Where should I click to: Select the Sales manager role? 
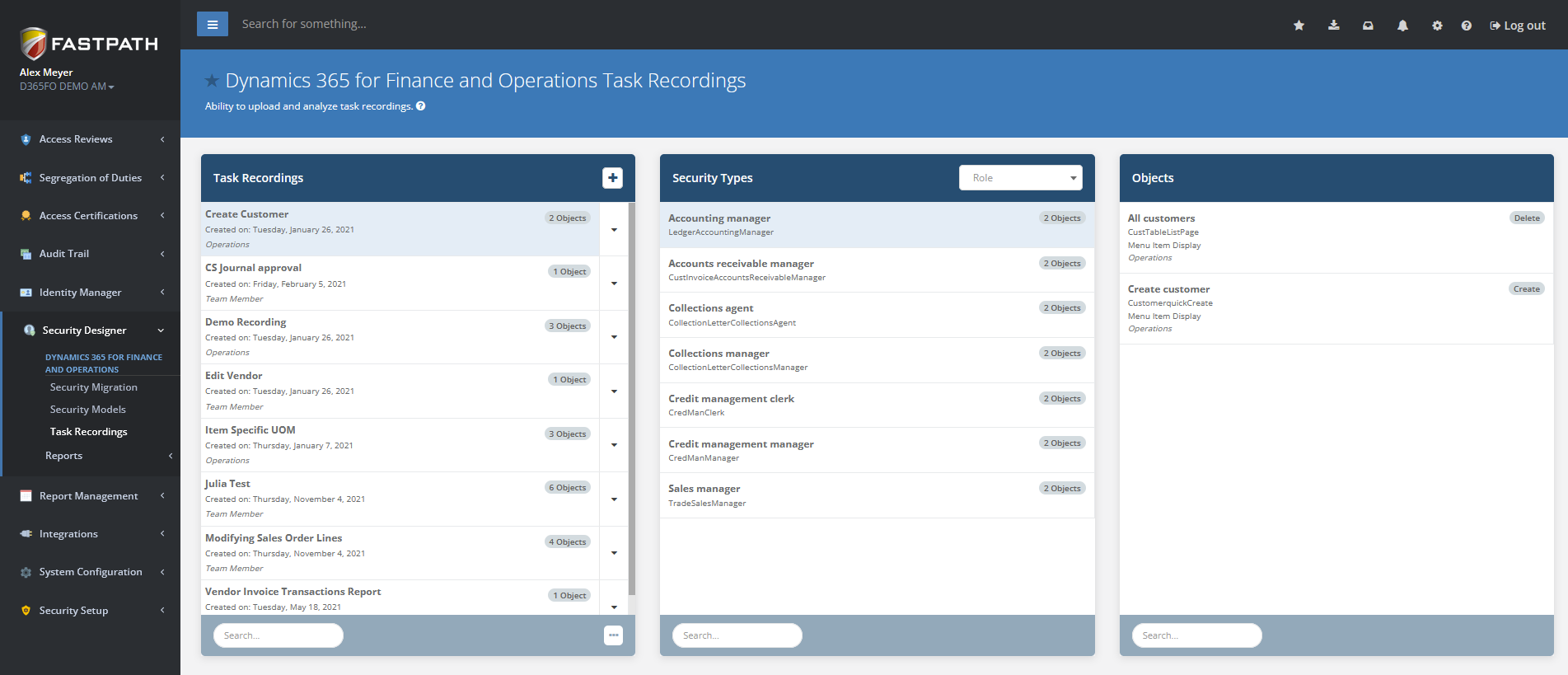coord(877,495)
